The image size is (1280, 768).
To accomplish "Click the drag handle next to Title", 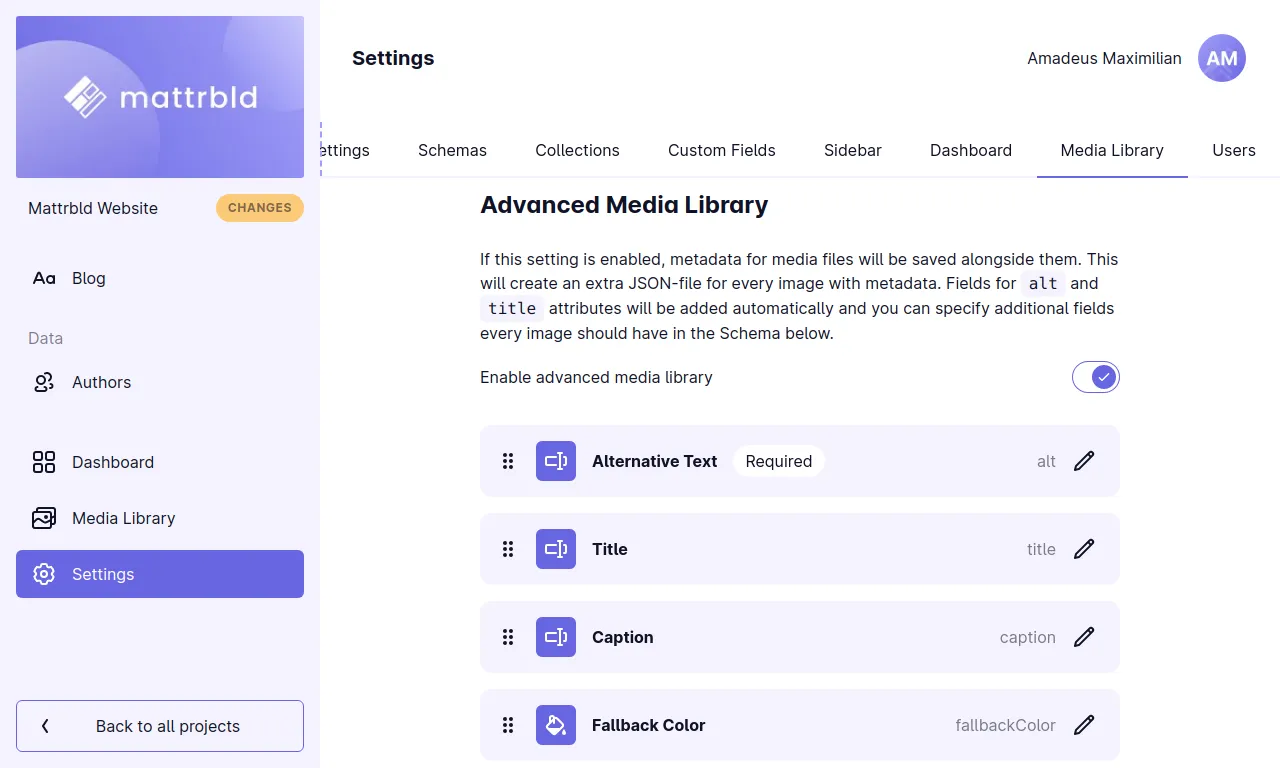I will (508, 549).
